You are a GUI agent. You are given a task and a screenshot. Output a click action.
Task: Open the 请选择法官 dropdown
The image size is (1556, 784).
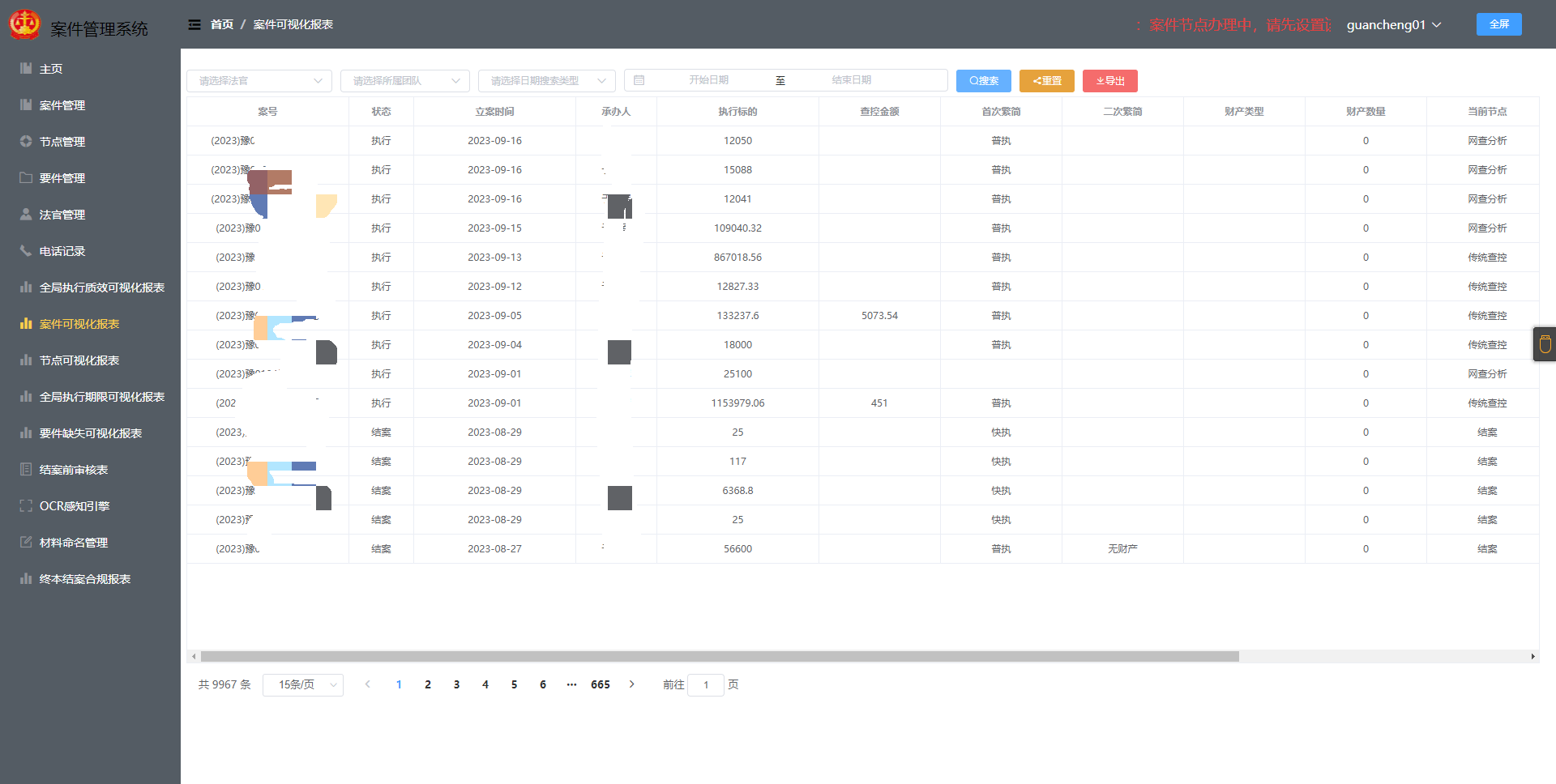point(259,80)
